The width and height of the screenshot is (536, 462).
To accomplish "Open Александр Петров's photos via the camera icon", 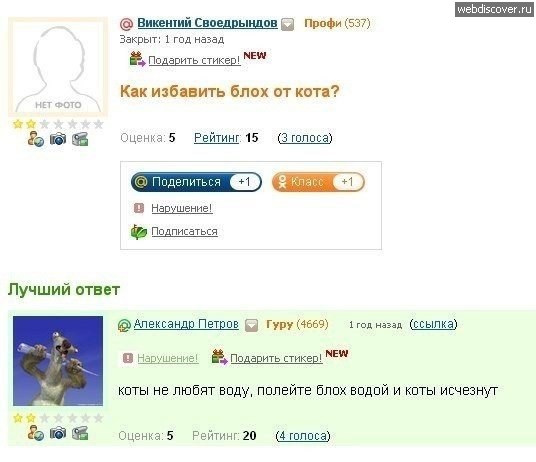I will coord(58,433).
